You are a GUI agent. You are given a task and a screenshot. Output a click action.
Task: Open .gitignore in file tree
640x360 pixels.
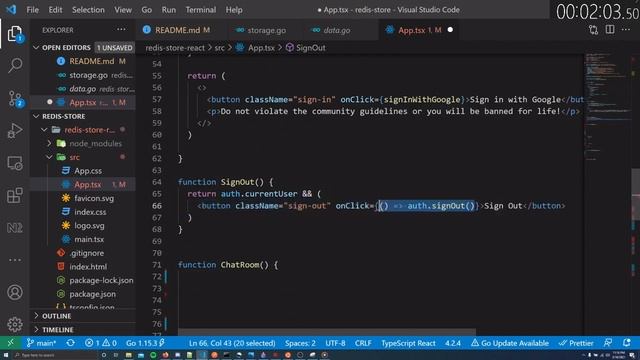point(87,253)
